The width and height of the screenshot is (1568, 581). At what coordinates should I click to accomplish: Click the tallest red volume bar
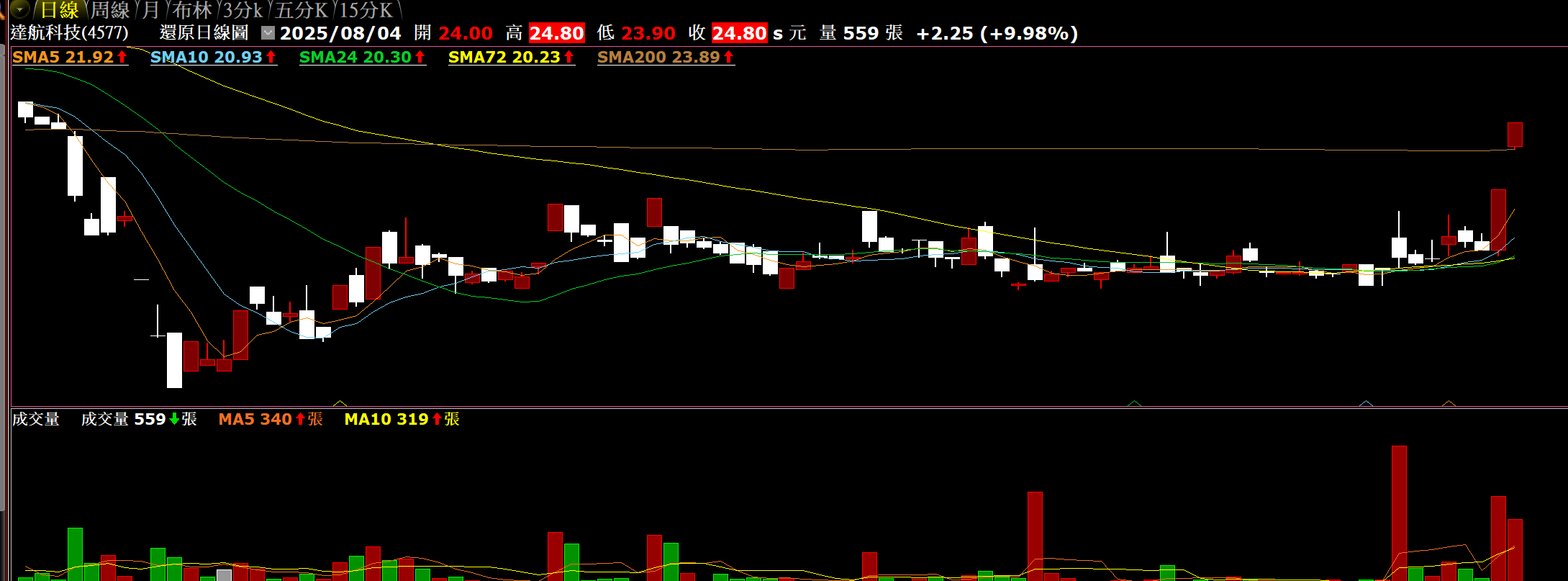pyautogui.click(x=1399, y=513)
